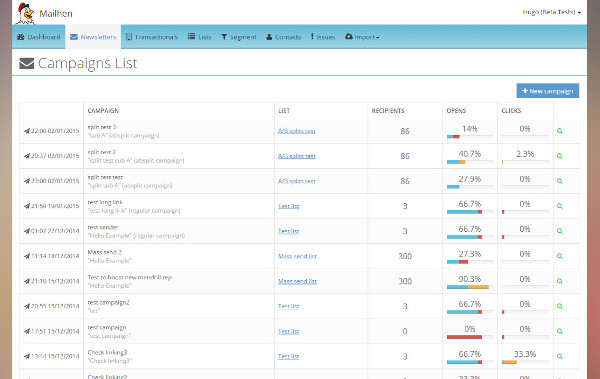600x379 pixels.
Task: Click the Mailhen brand name
Action: 56,13
